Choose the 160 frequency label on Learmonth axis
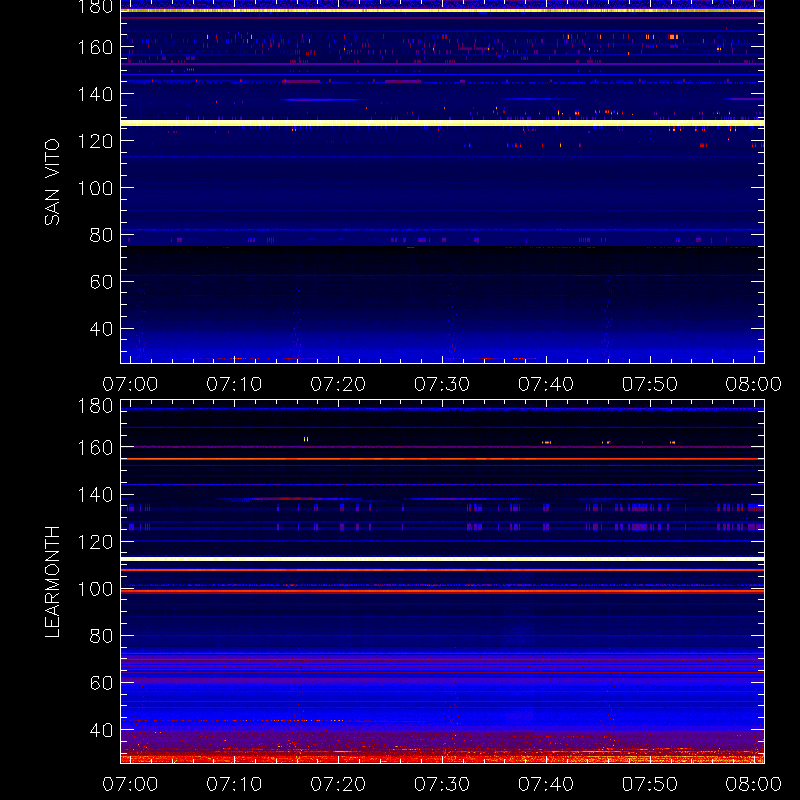 (x=95, y=447)
